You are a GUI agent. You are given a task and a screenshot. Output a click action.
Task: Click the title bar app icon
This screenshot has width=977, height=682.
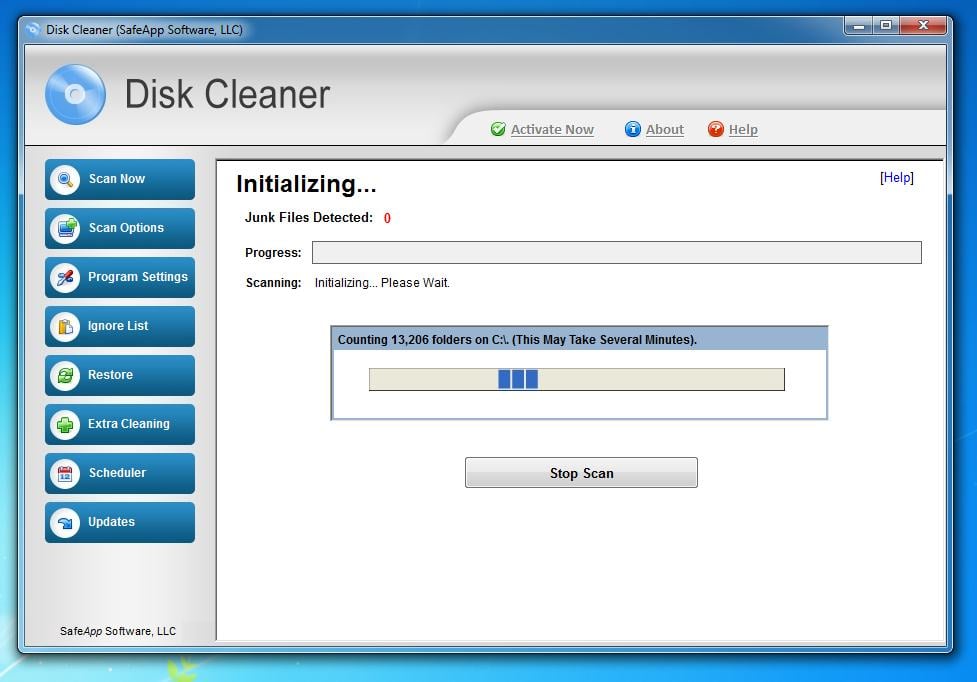pyautogui.click(x=33, y=29)
